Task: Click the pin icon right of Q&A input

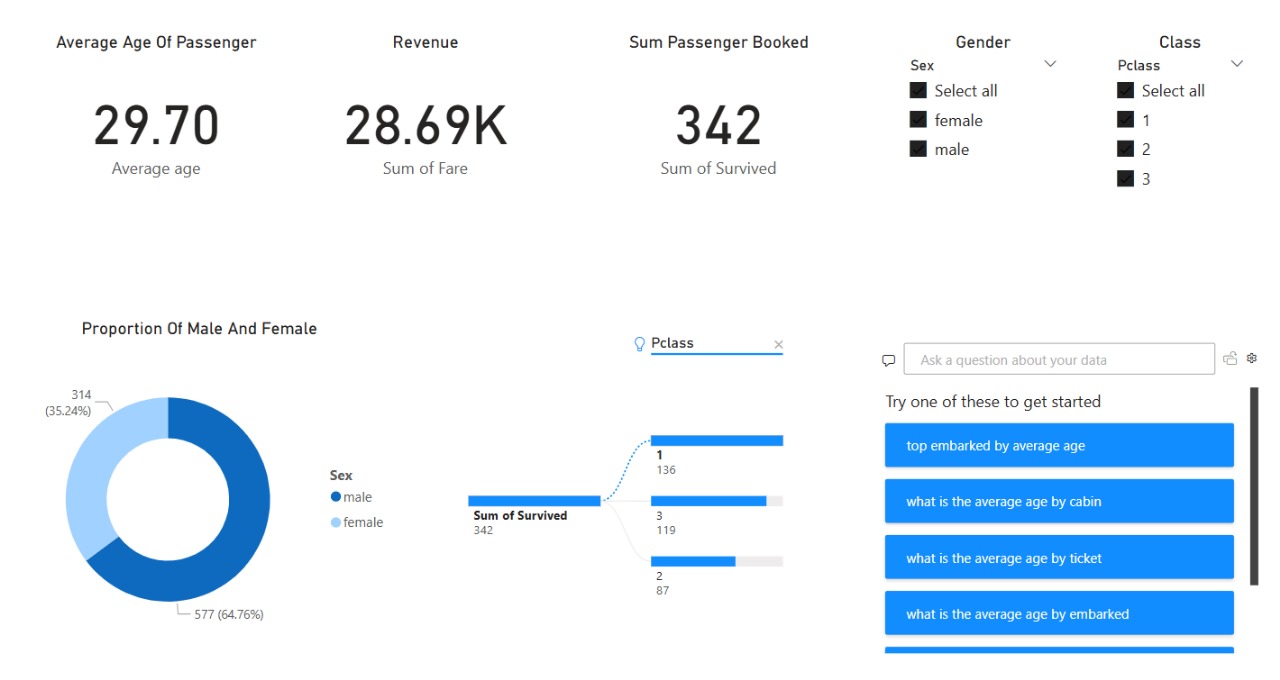Action: (1230, 358)
